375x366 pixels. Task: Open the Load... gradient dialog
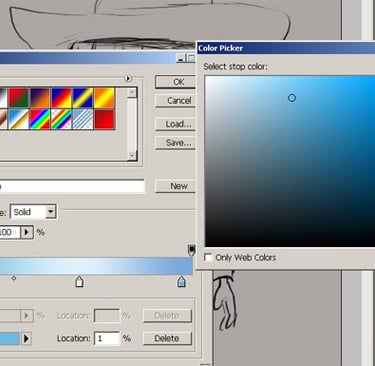[175, 124]
